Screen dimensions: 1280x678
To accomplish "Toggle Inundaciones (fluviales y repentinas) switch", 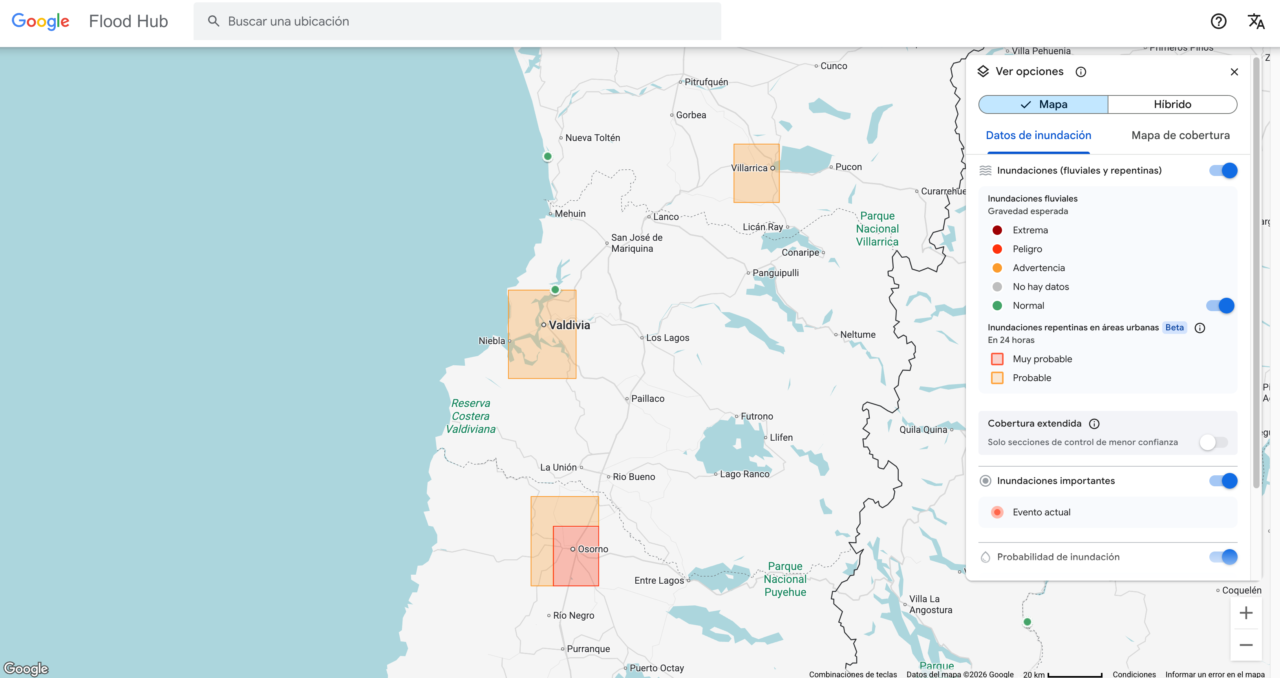I will point(1223,171).
